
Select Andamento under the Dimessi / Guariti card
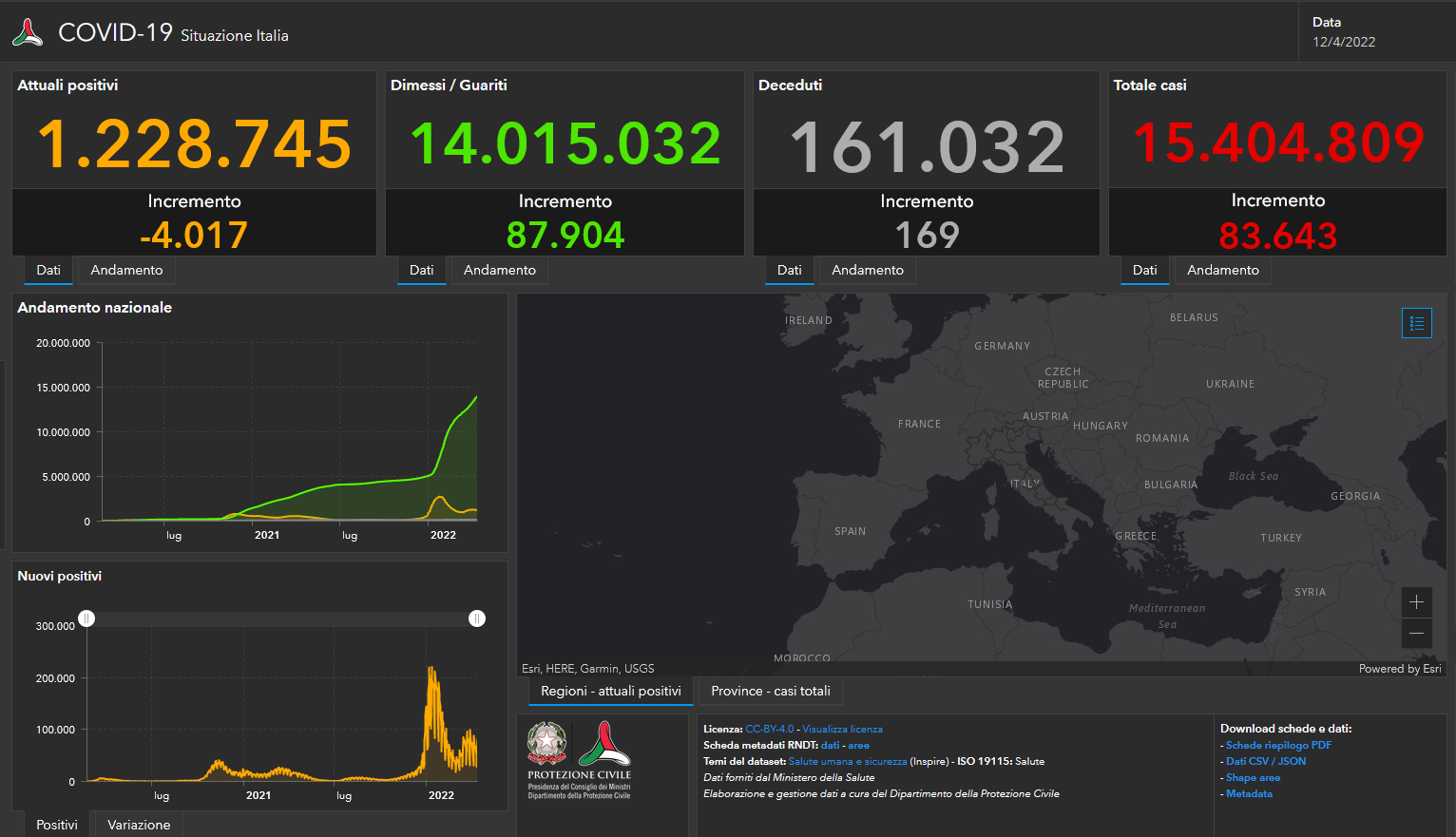click(499, 270)
